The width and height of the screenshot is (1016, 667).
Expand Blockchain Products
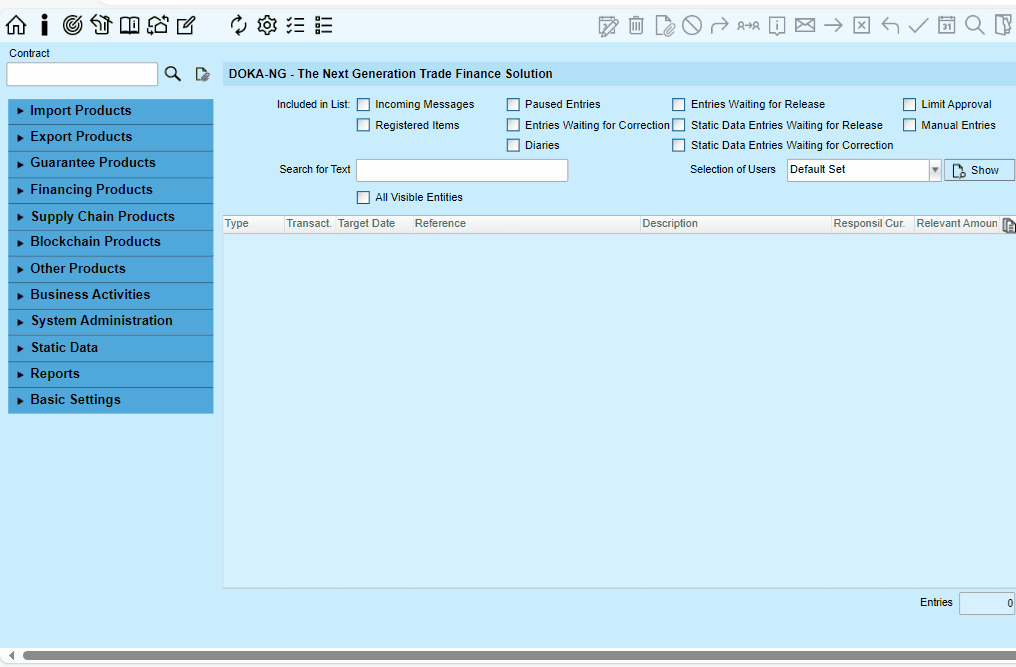click(111, 242)
